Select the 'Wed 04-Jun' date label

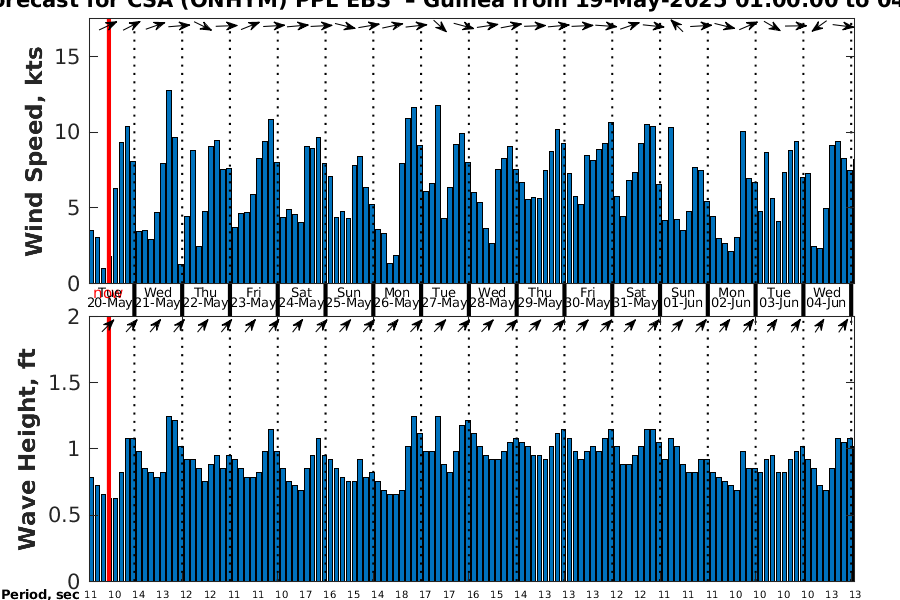click(x=827, y=298)
